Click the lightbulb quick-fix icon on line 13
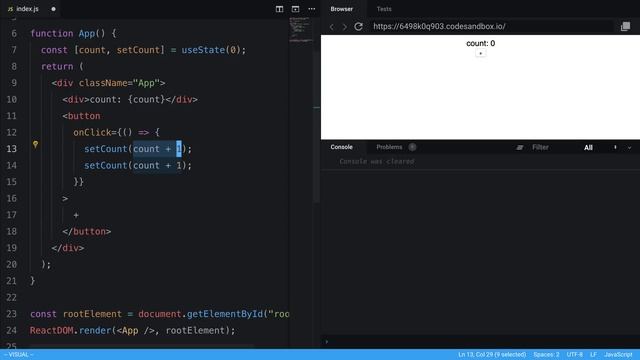This screenshot has height=360, width=640. (x=36, y=144)
